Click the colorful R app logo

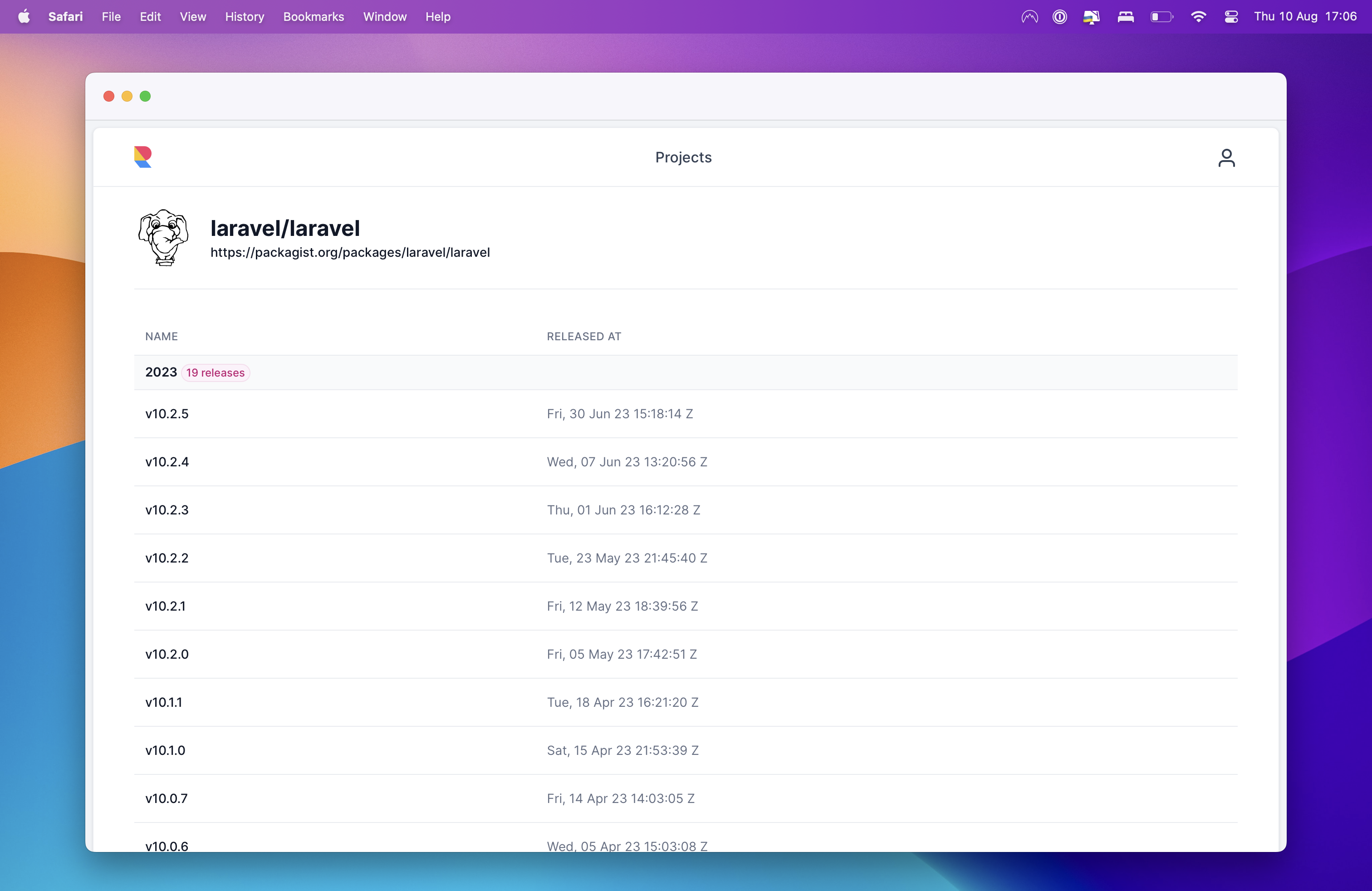click(x=143, y=157)
